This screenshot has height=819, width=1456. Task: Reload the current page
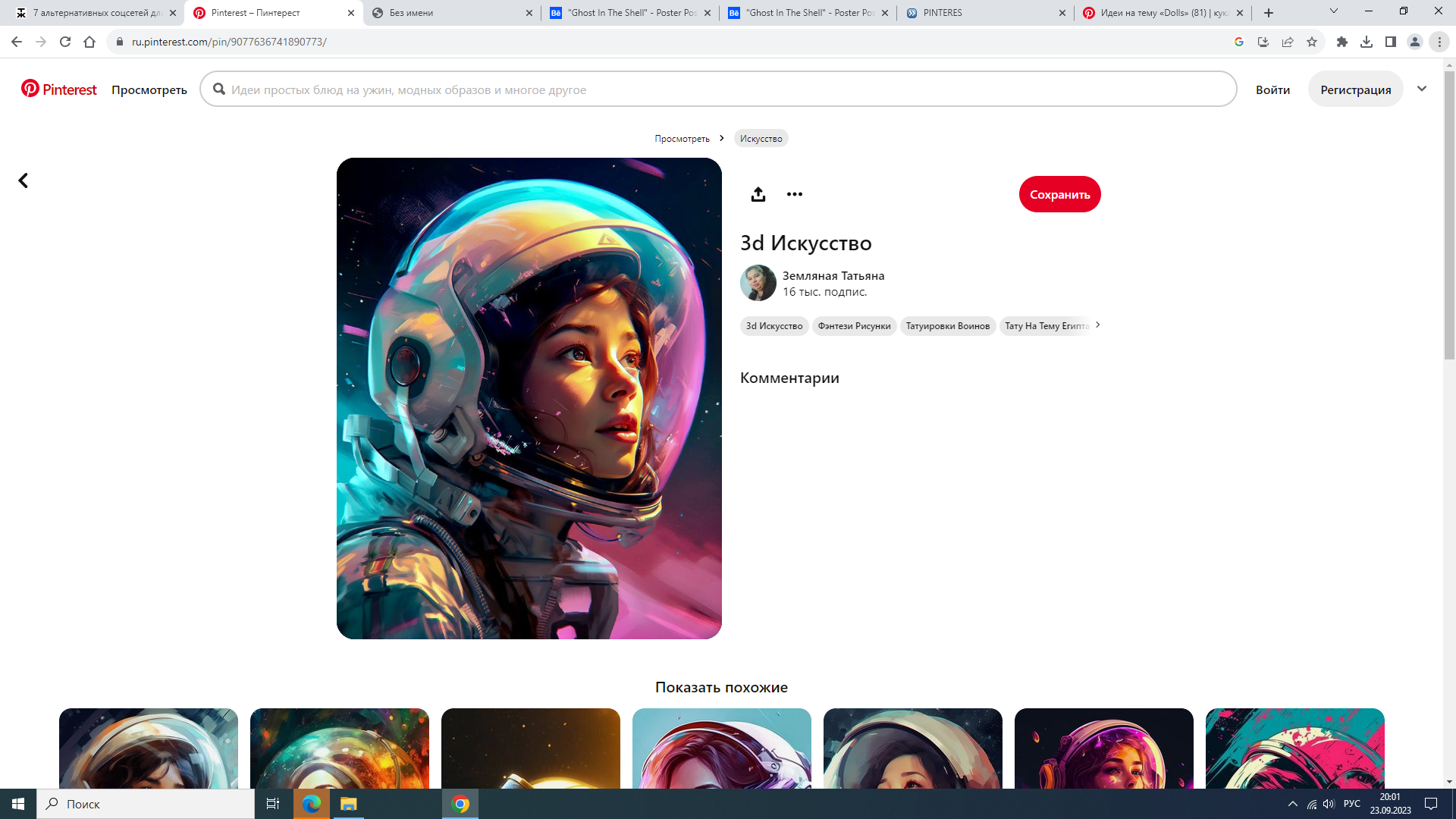65,42
